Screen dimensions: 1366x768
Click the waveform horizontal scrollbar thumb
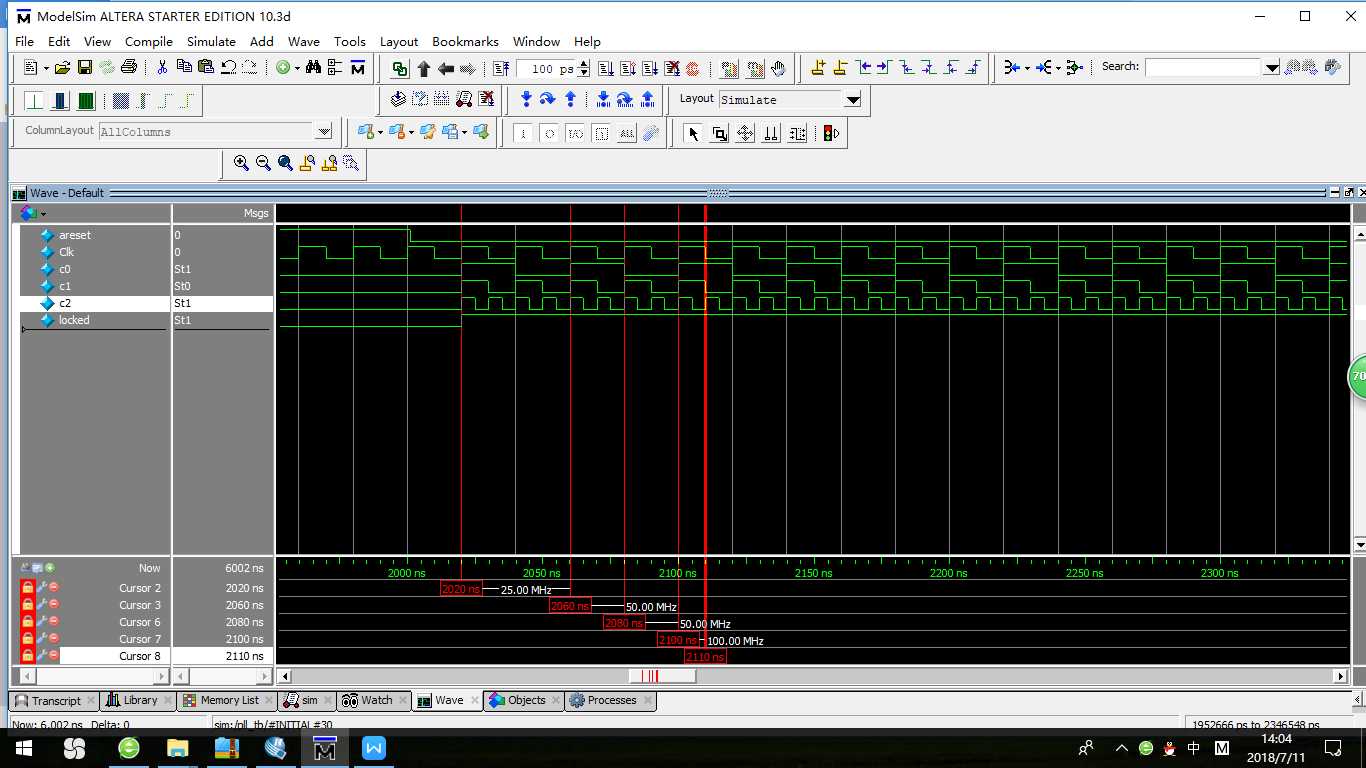tap(662, 676)
